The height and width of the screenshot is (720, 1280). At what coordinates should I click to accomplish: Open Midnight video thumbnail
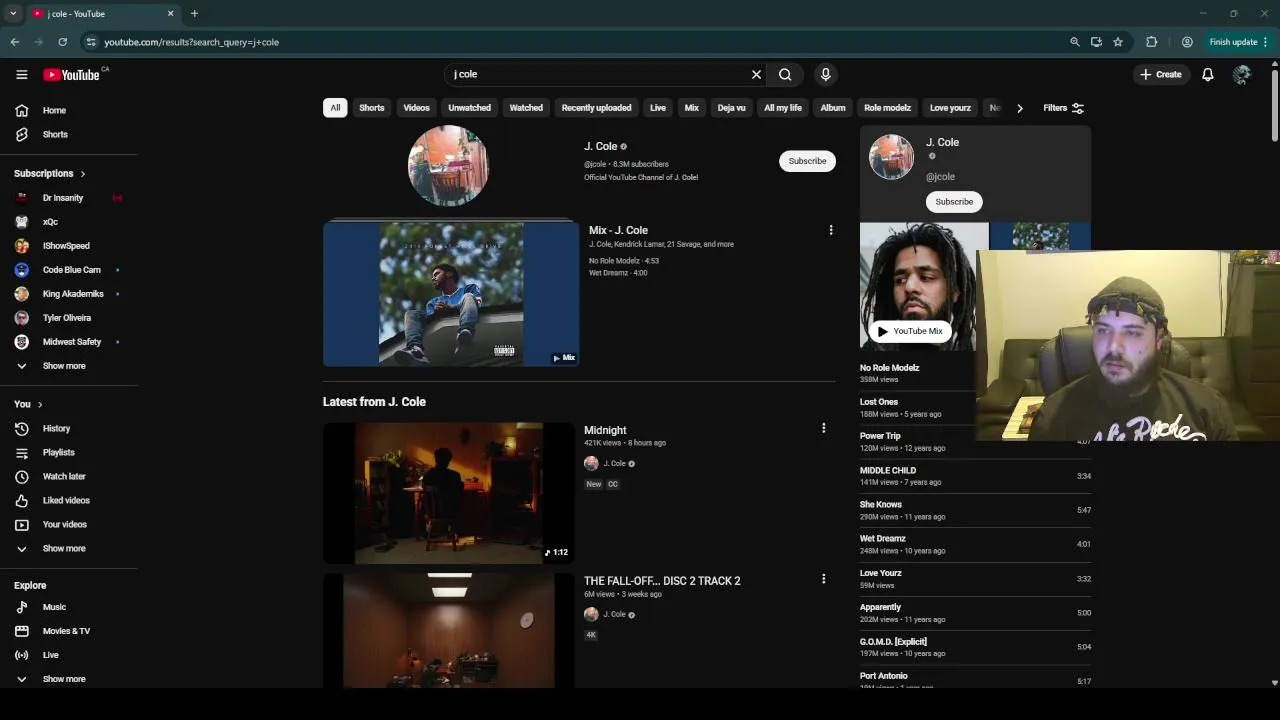449,493
